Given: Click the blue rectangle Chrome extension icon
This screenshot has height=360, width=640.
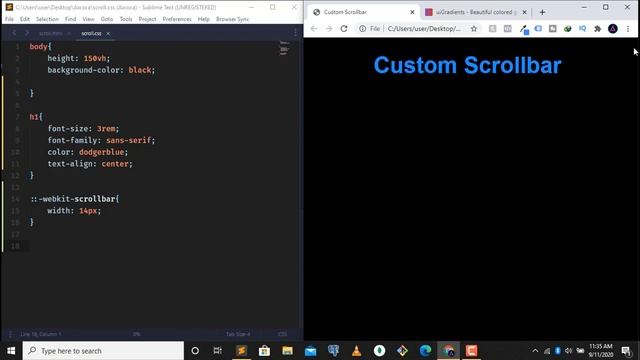Looking at the screenshot, I should pos(538,29).
